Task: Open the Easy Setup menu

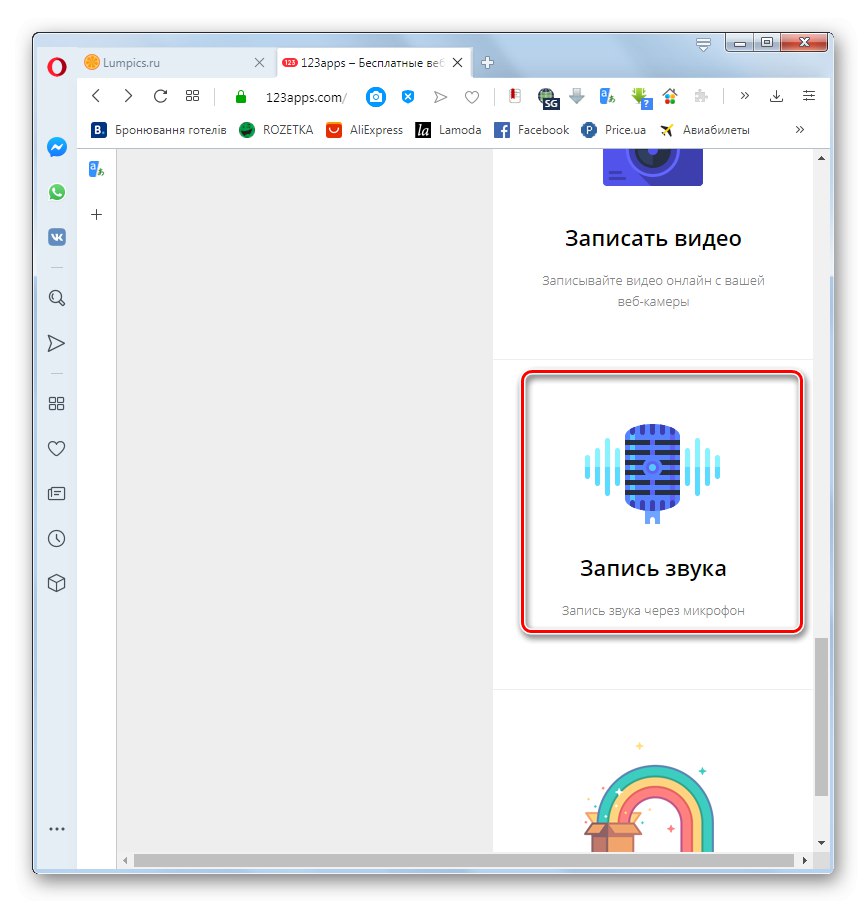Action: tap(809, 96)
